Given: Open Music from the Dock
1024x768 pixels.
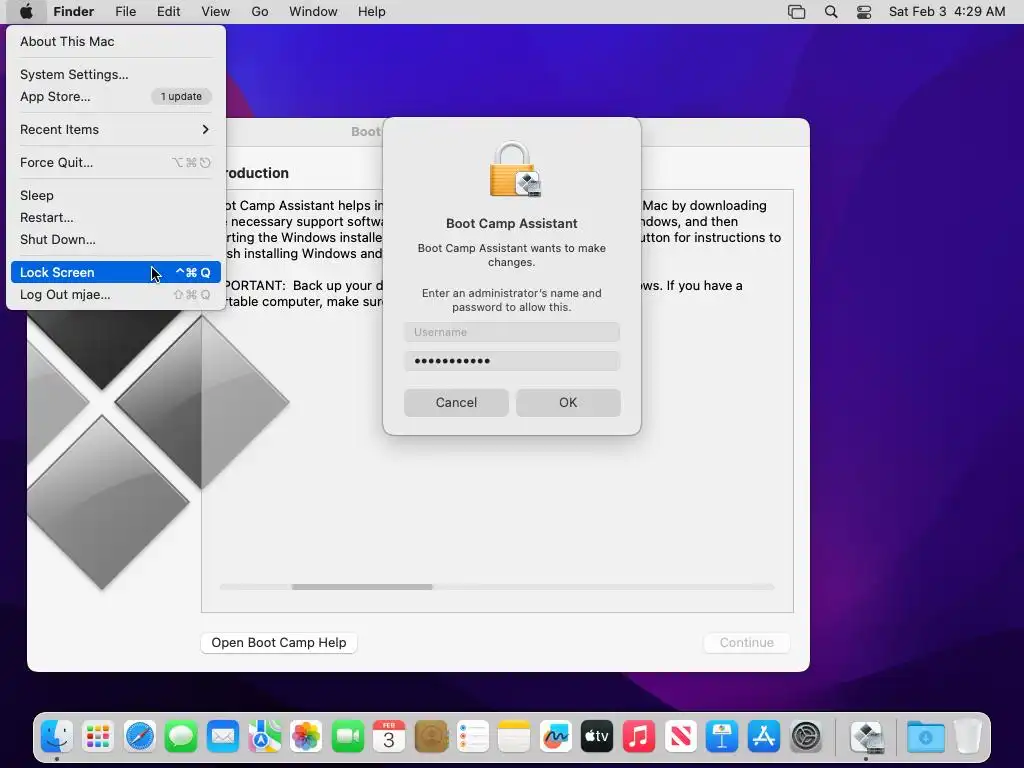Looking at the screenshot, I should [639, 737].
